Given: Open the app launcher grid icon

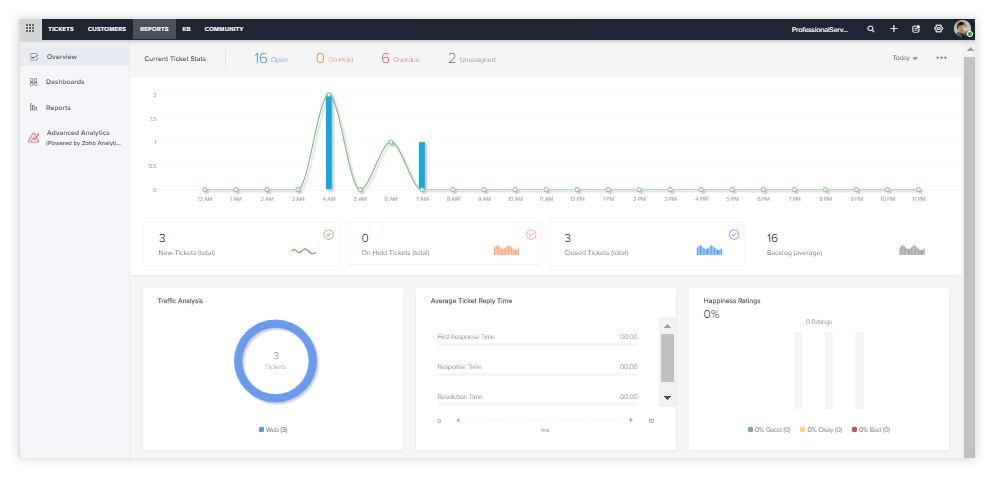Looking at the screenshot, I should 30,29.
